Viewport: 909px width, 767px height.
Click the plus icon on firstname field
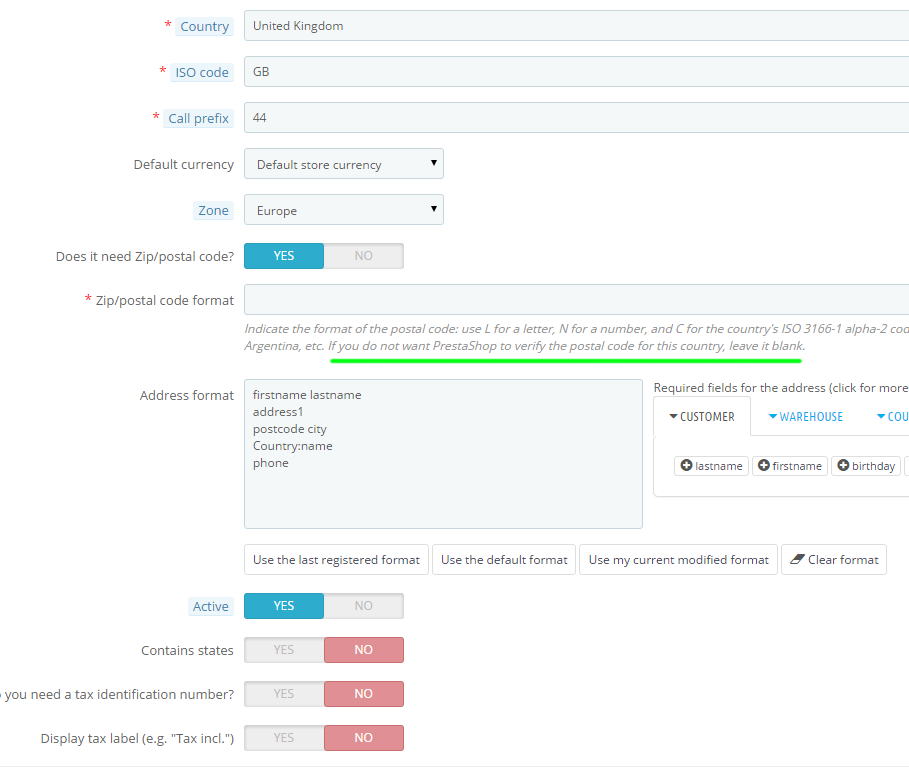click(x=764, y=466)
